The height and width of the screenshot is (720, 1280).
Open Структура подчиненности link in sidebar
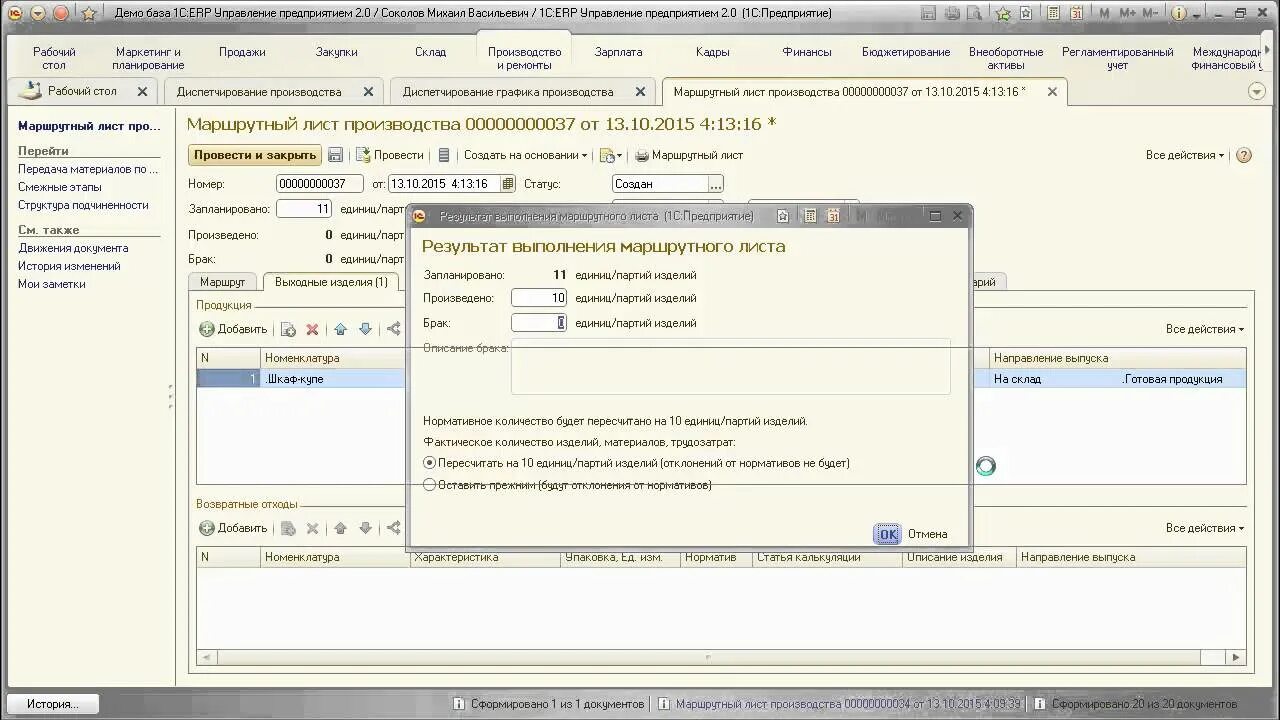(83, 205)
